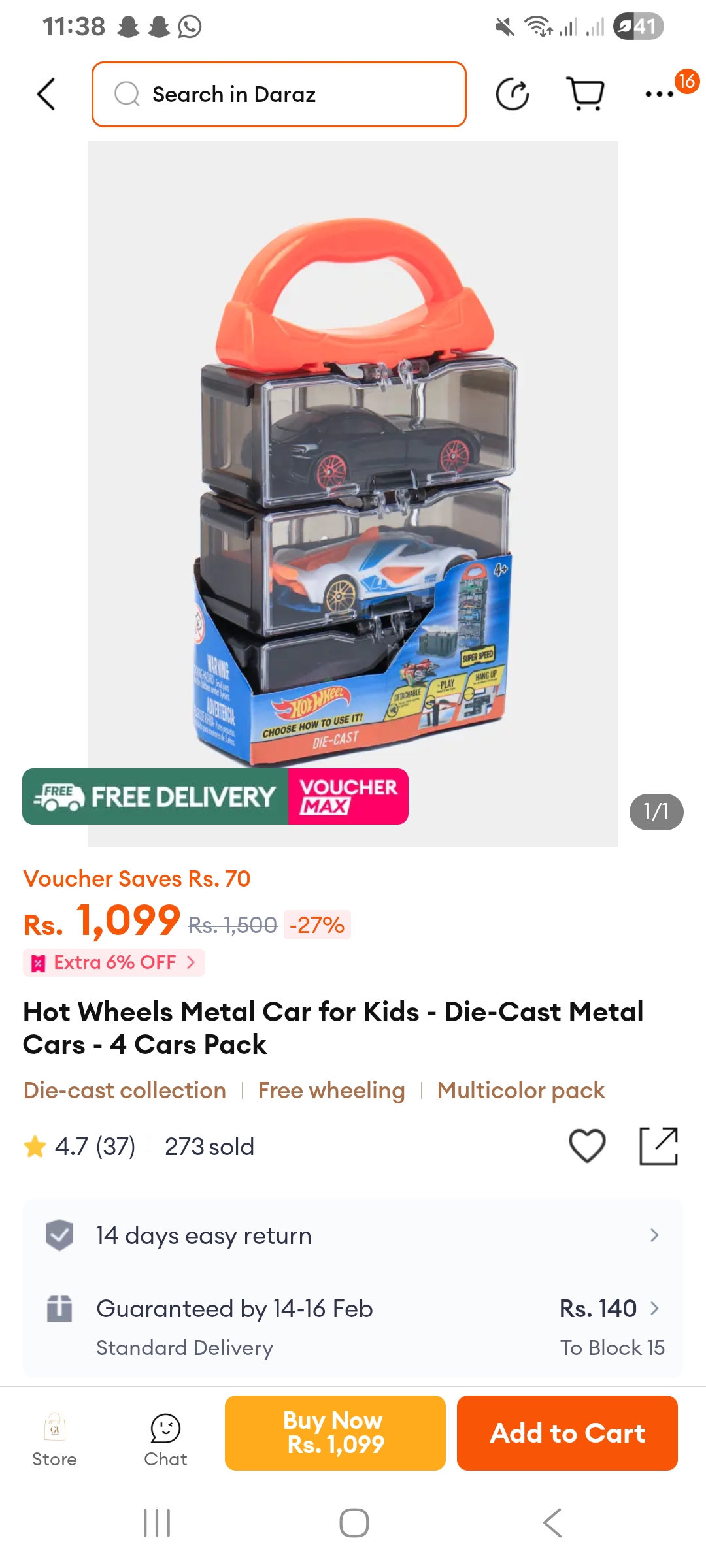
Task: Tap the circular arrow icon beside cart
Action: [512, 95]
